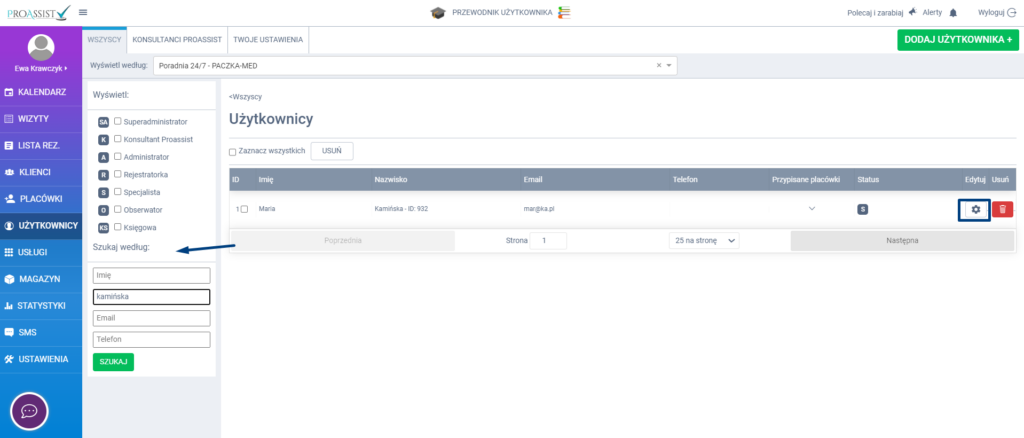Click the Wyloguj logout icon

[1012, 12]
